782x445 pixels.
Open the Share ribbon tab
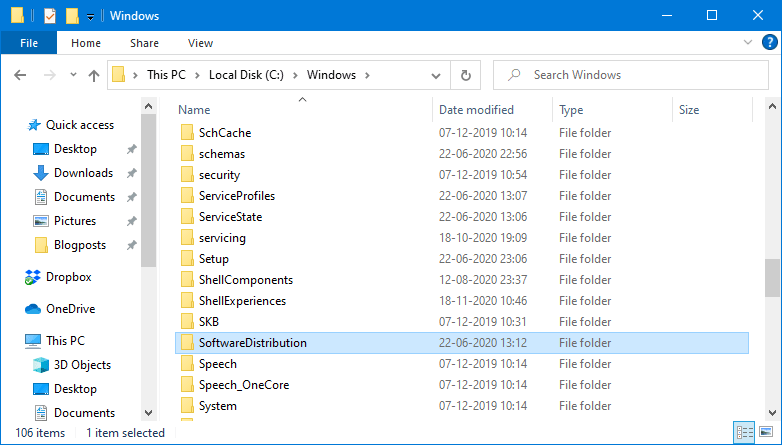(144, 43)
